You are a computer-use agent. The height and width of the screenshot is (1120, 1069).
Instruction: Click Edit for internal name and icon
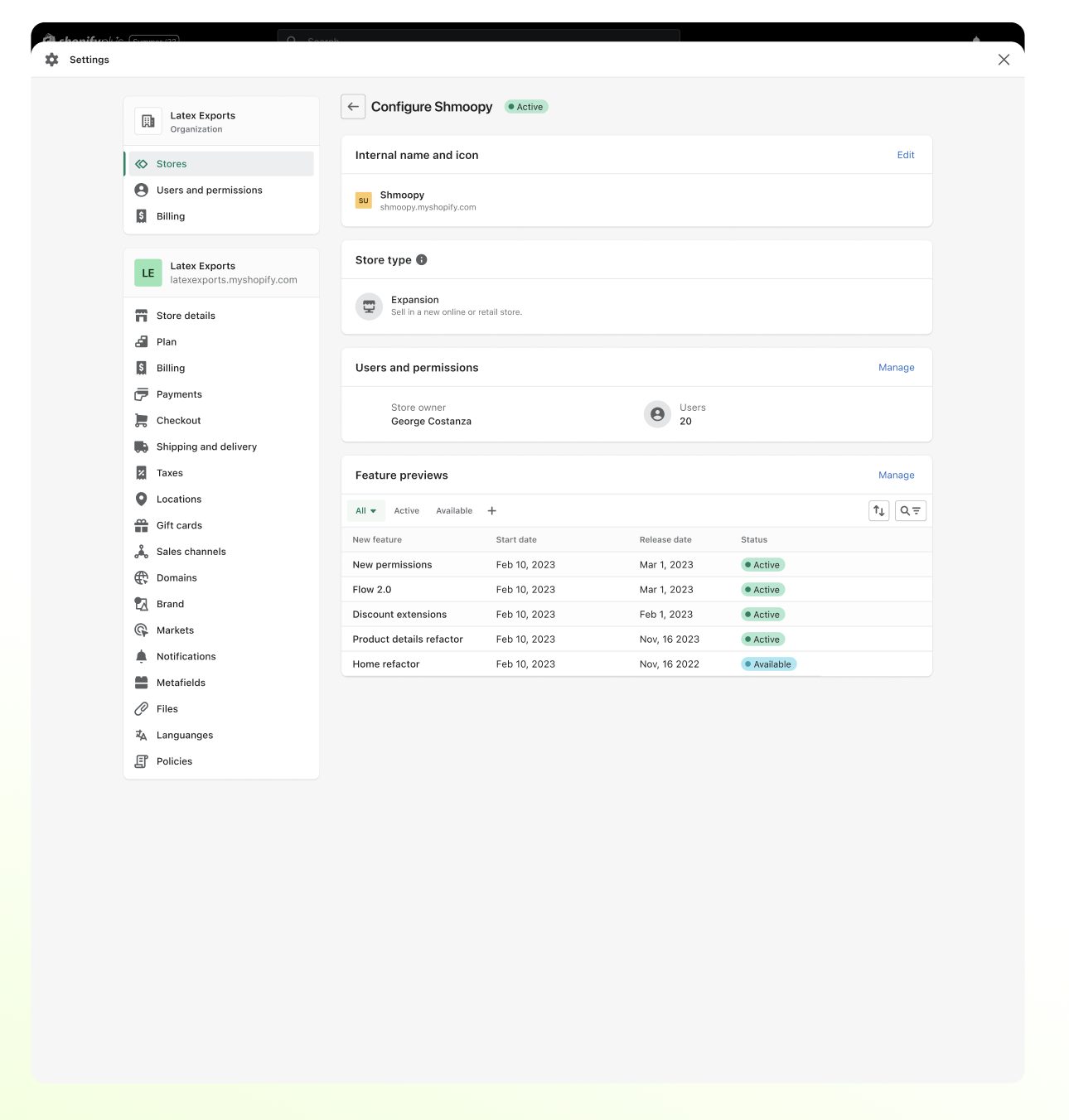pyautogui.click(x=906, y=155)
